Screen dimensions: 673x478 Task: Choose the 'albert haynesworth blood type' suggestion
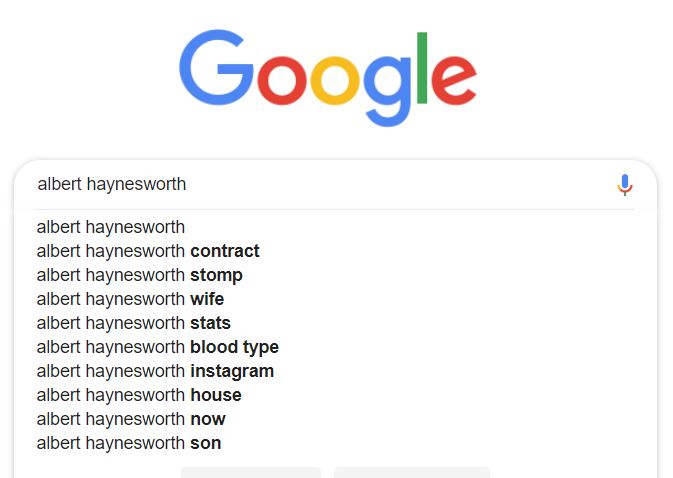click(x=158, y=347)
